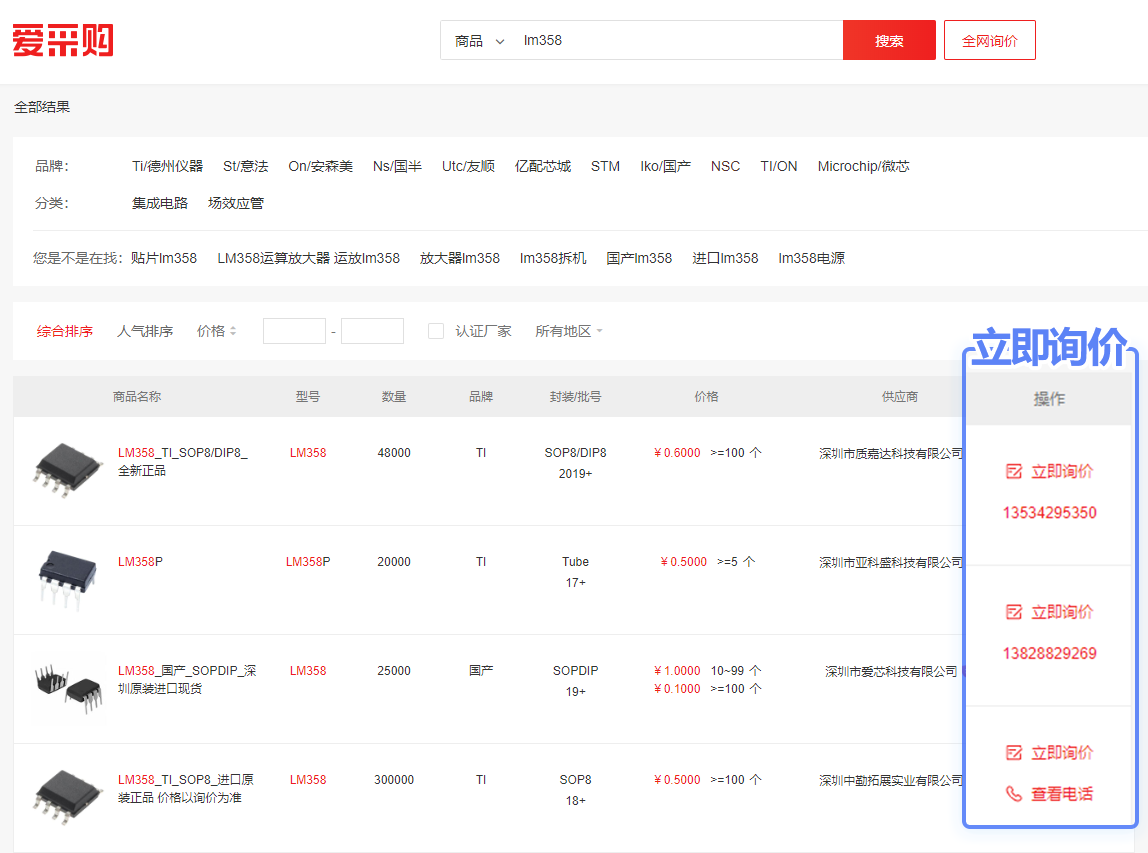Image resolution: width=1148 pixels, height=853 pixels.
Task: Click the 爱采购 logo
Action: pyautogui.click(x=63, y=40)
